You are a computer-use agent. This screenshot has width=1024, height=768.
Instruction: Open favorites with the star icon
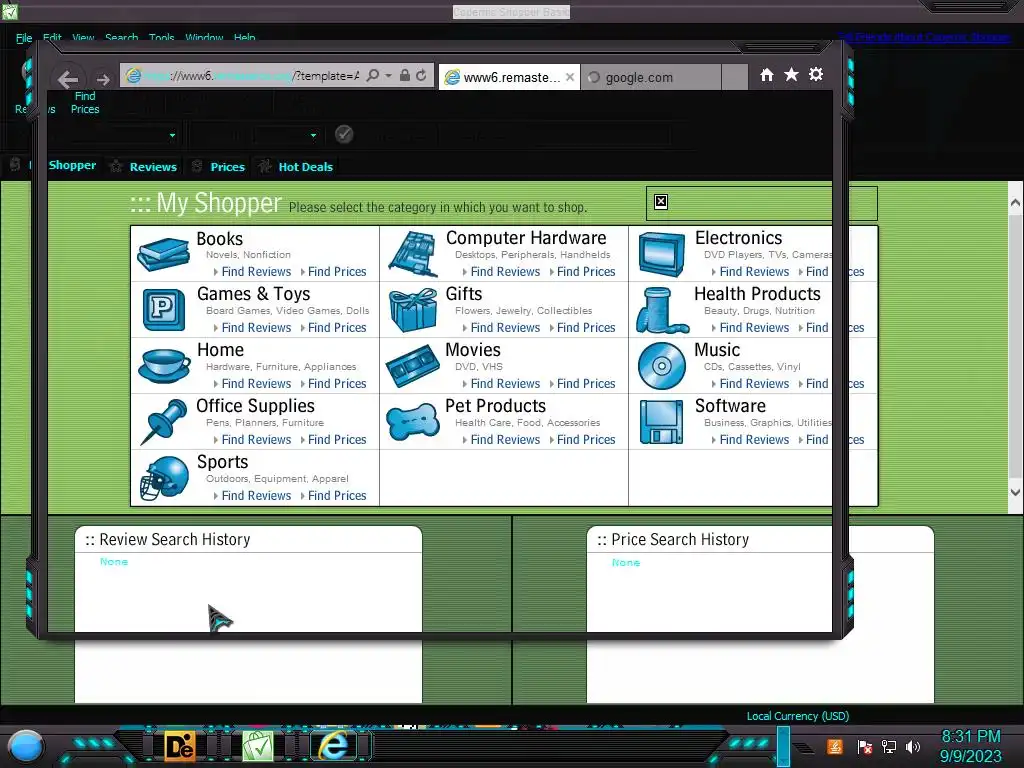(x=791, y=74)
